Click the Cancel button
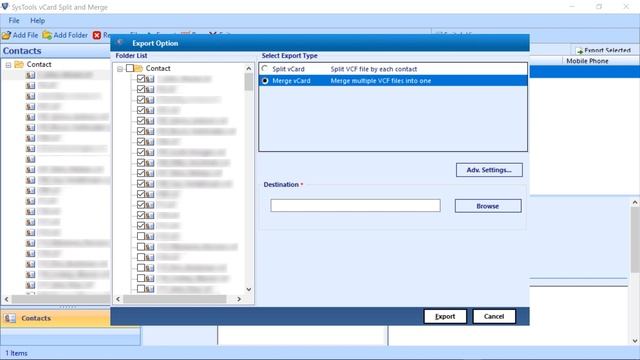The width and height of the screenshot is (640, 360). point(494,316)
